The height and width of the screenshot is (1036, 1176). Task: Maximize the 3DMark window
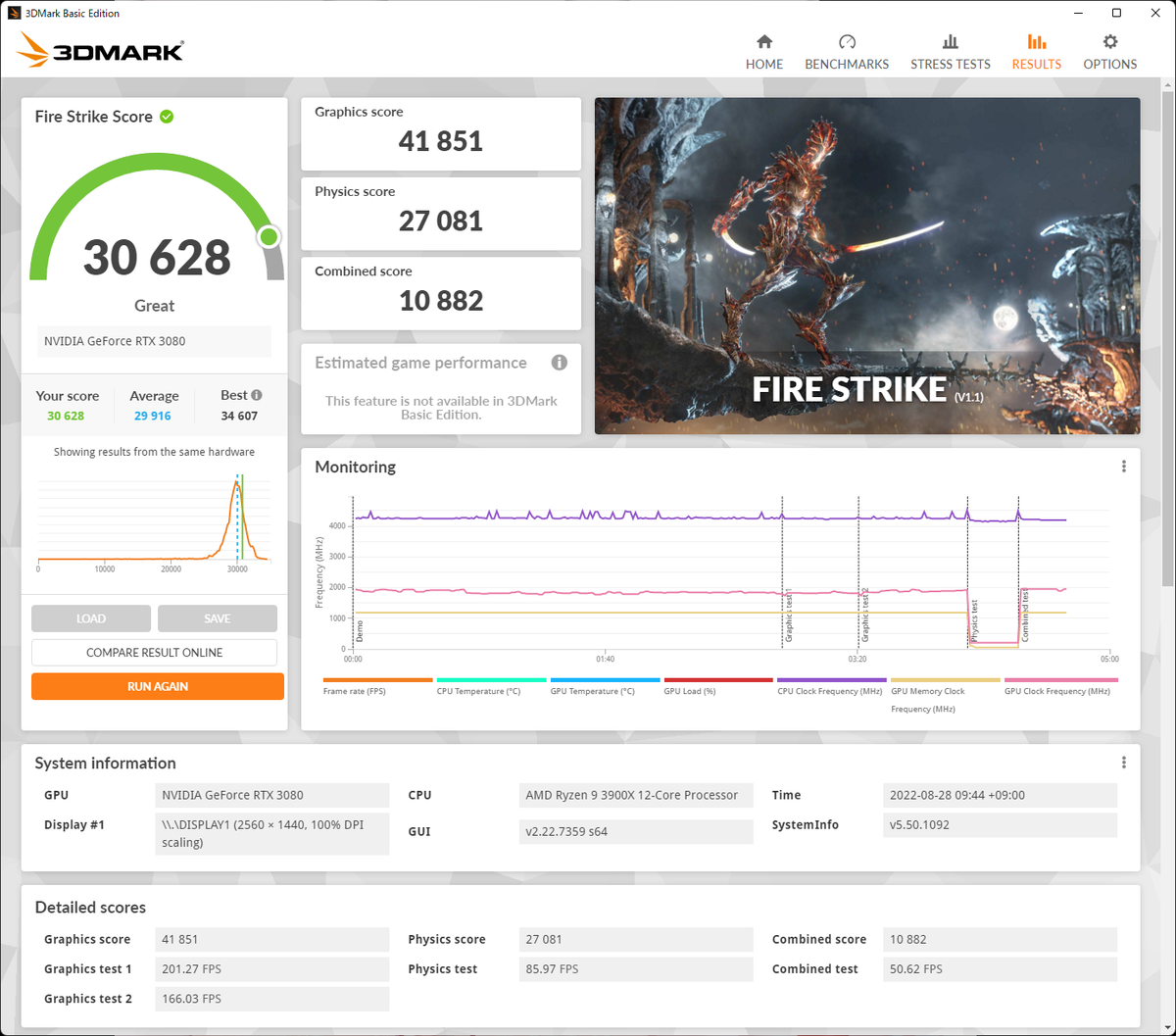coord(1116,13)
